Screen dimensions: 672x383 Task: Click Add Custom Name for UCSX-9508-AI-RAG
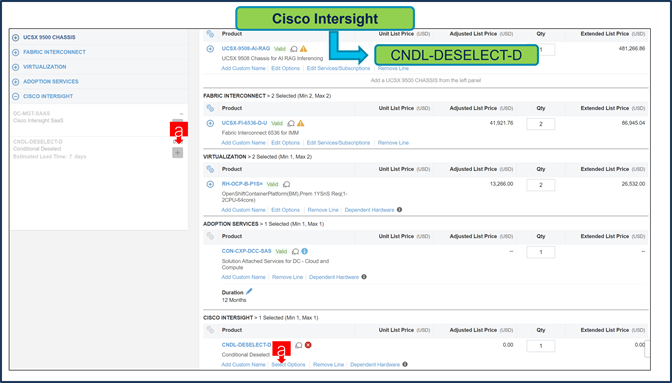point(243,69)
